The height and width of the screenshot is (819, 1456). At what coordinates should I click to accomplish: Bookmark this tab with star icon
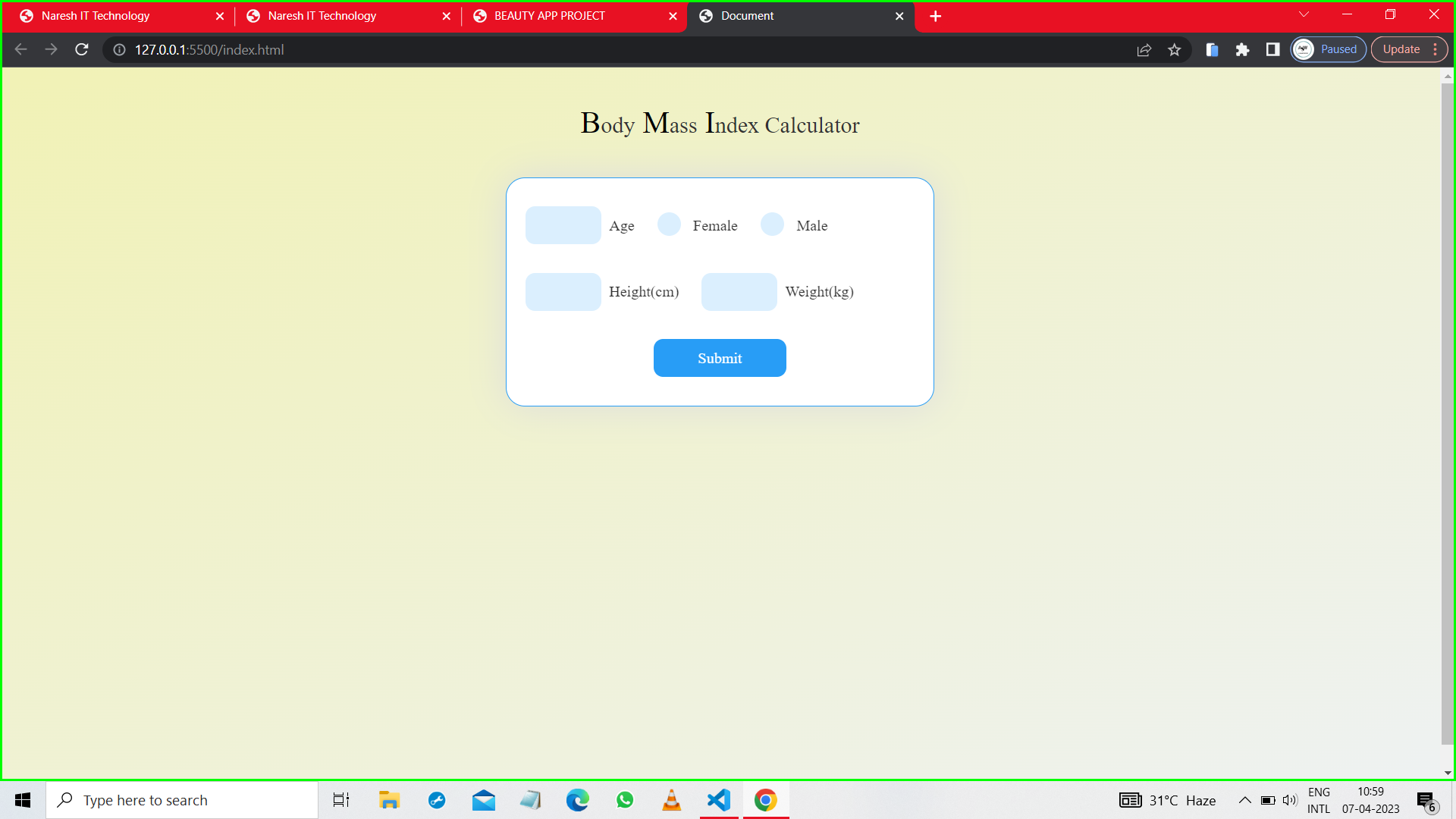coord(1175,50)
